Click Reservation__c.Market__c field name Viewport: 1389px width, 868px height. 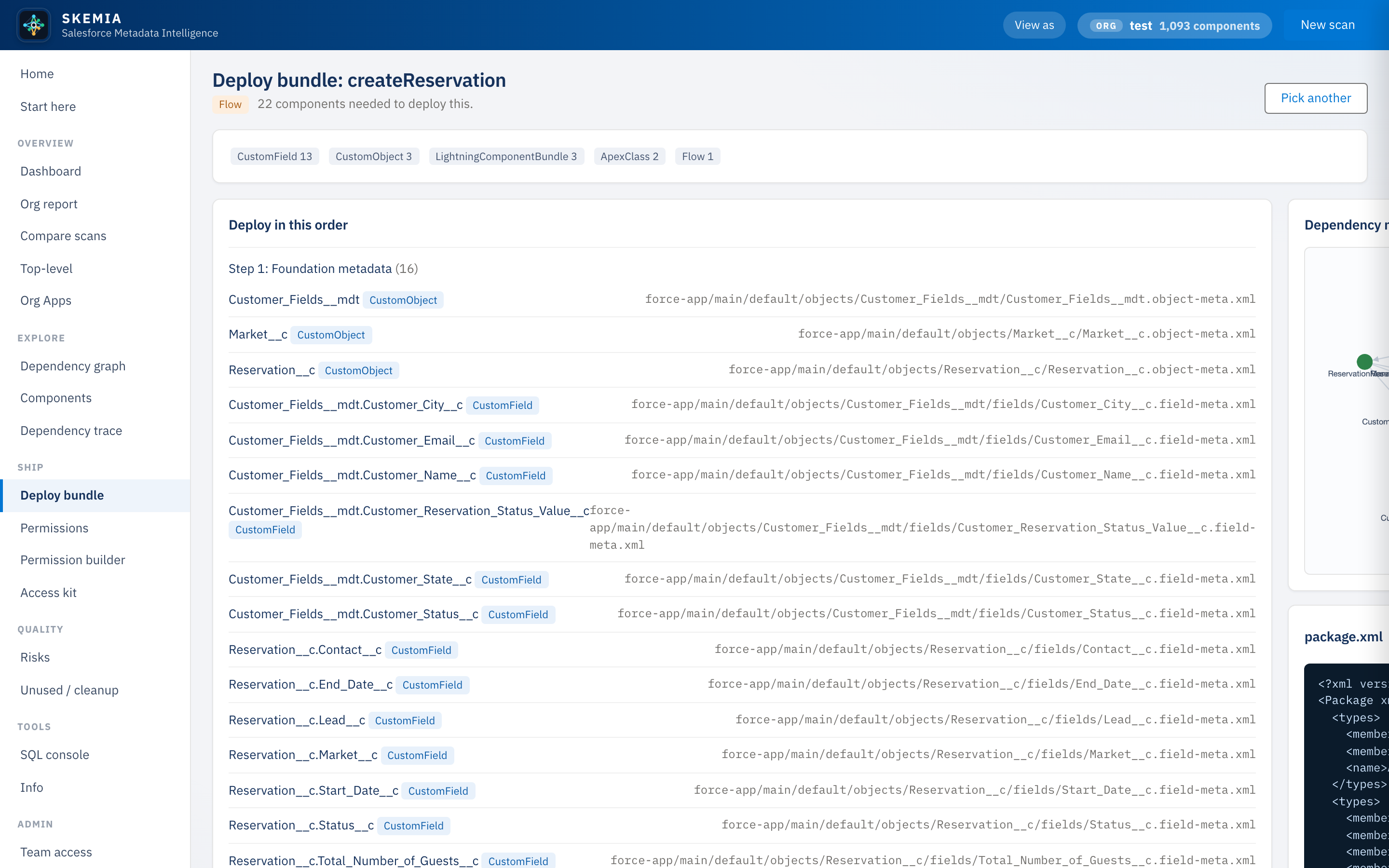303,755
